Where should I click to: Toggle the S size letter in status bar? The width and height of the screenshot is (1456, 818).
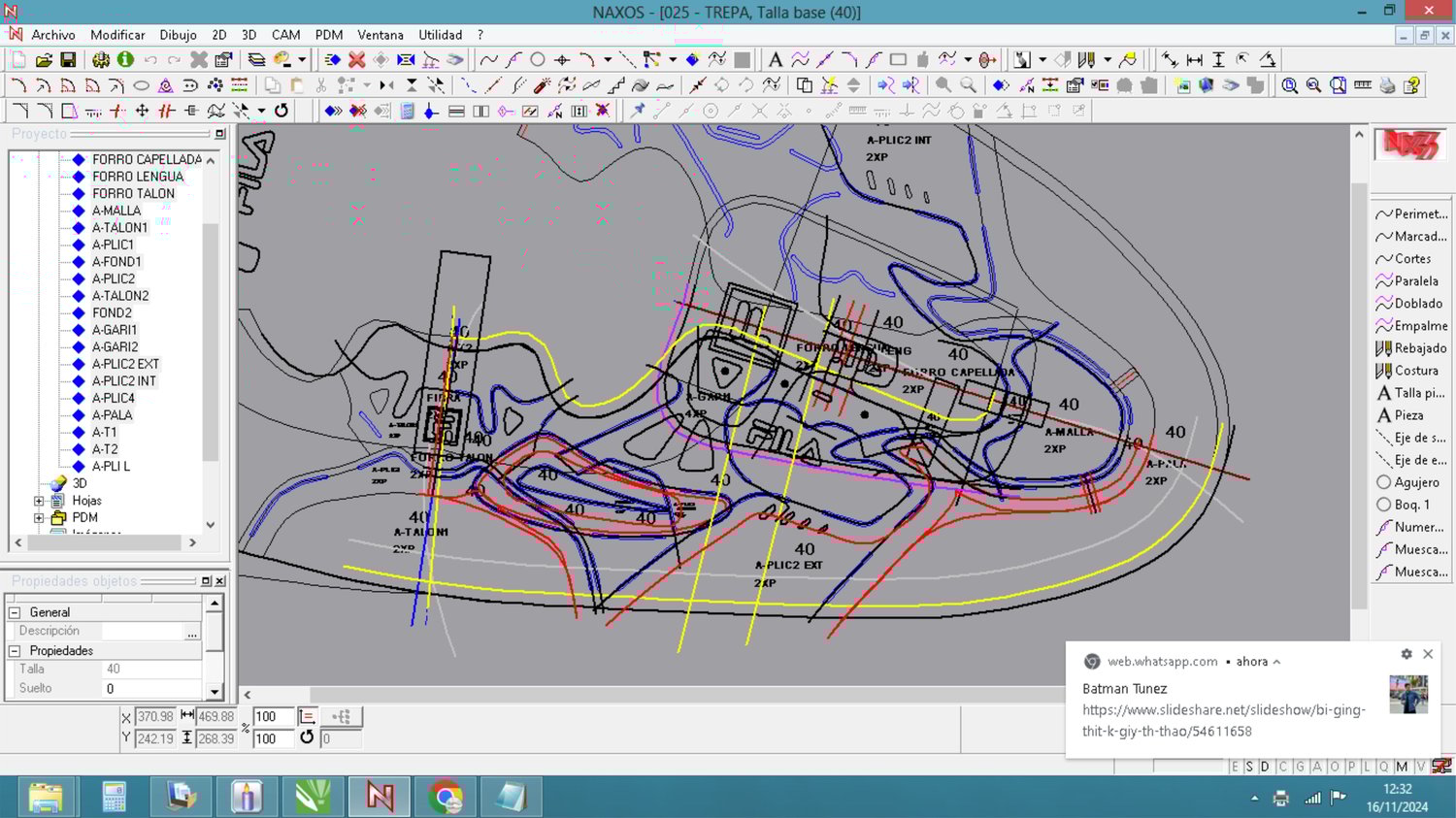pos(1249,767)
